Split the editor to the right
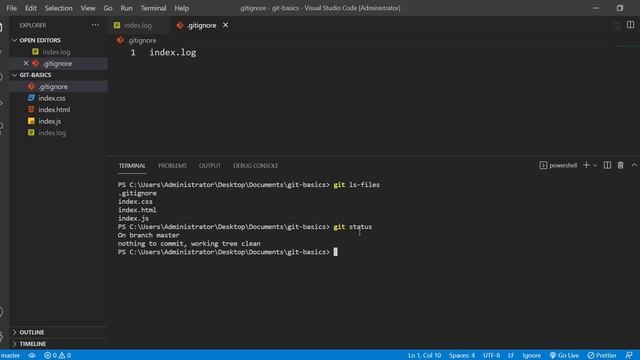Image resolution: width=640 pixels, height=360 pixels. (x=630, y=25)
